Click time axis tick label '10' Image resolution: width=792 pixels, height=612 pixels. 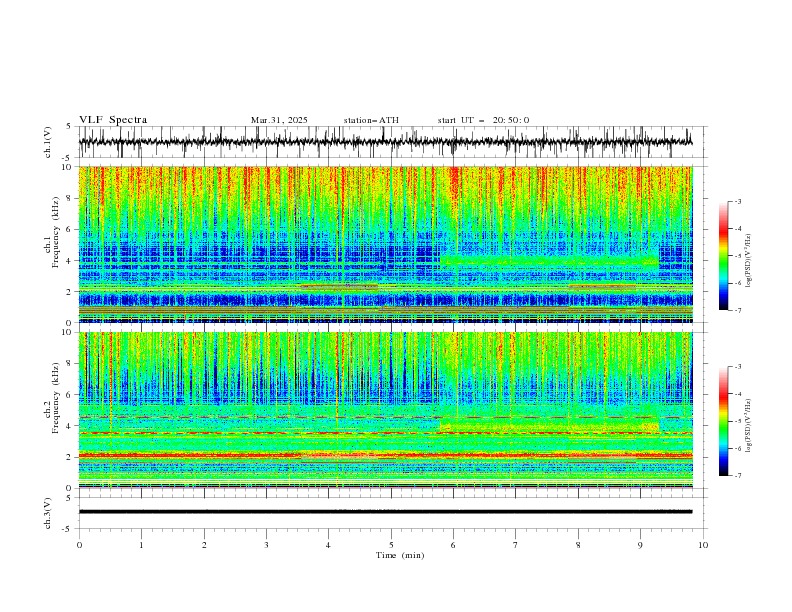703,545
